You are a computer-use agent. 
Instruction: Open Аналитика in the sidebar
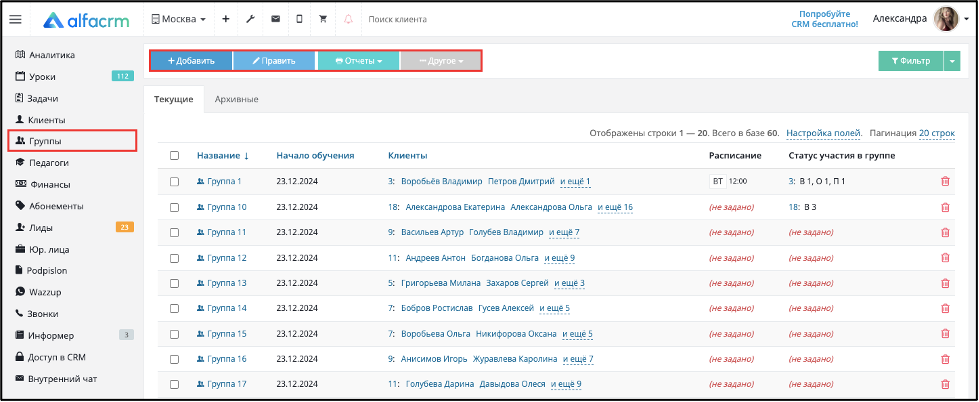coord(45,55)
